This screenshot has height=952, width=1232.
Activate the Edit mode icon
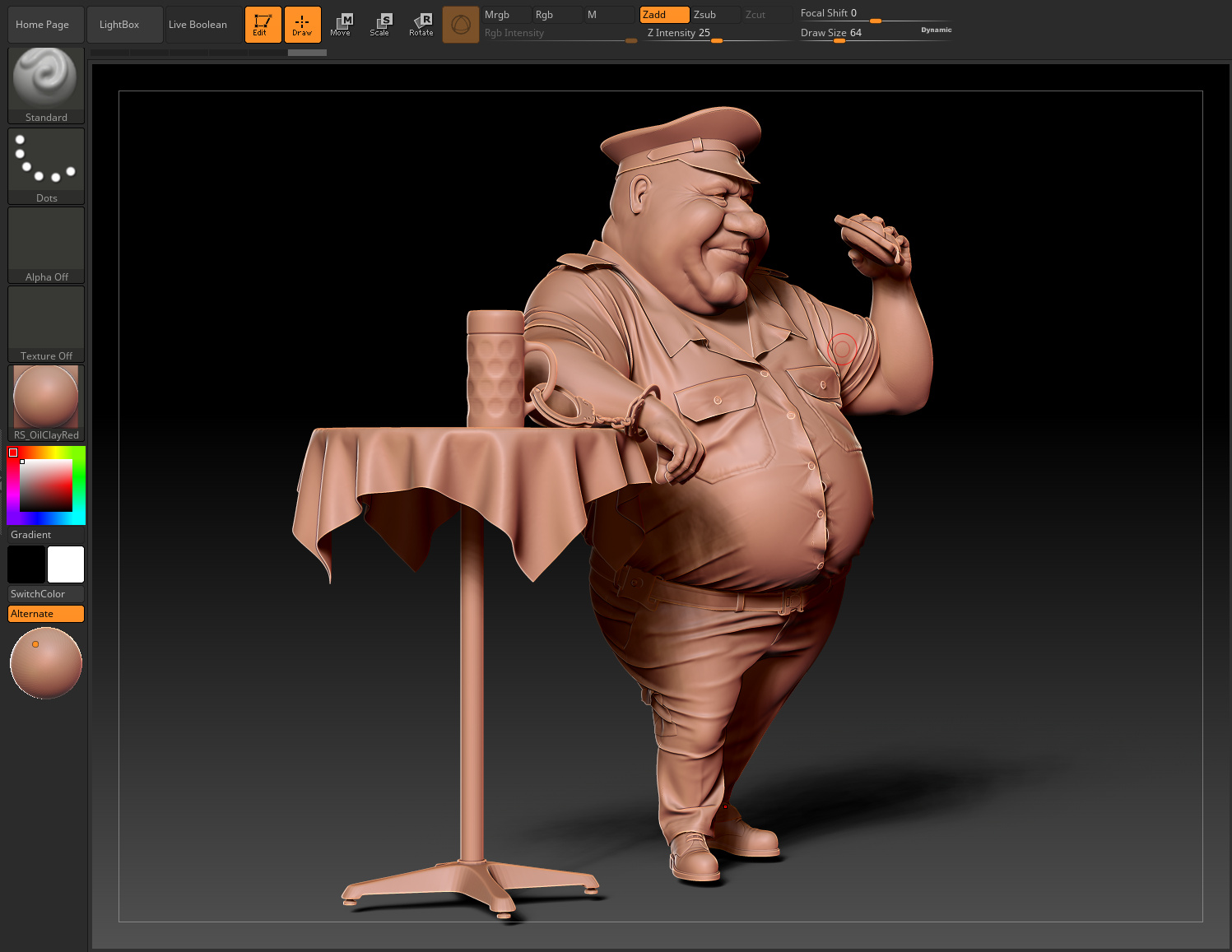263,25
